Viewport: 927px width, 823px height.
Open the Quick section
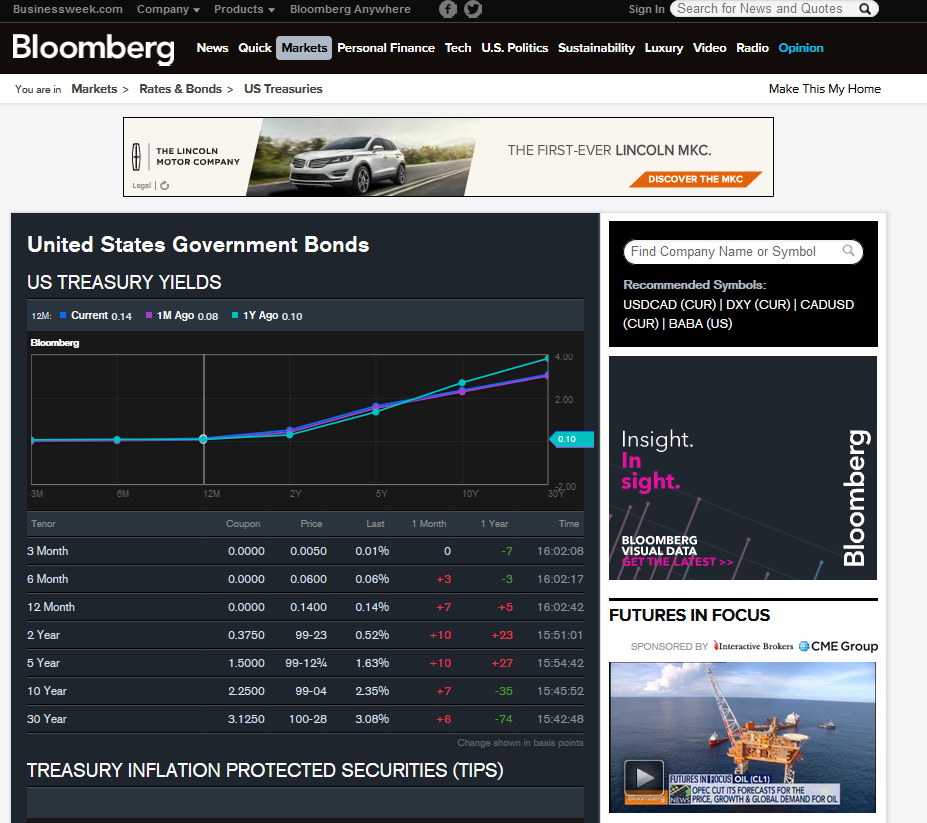(x=255, y=48)
